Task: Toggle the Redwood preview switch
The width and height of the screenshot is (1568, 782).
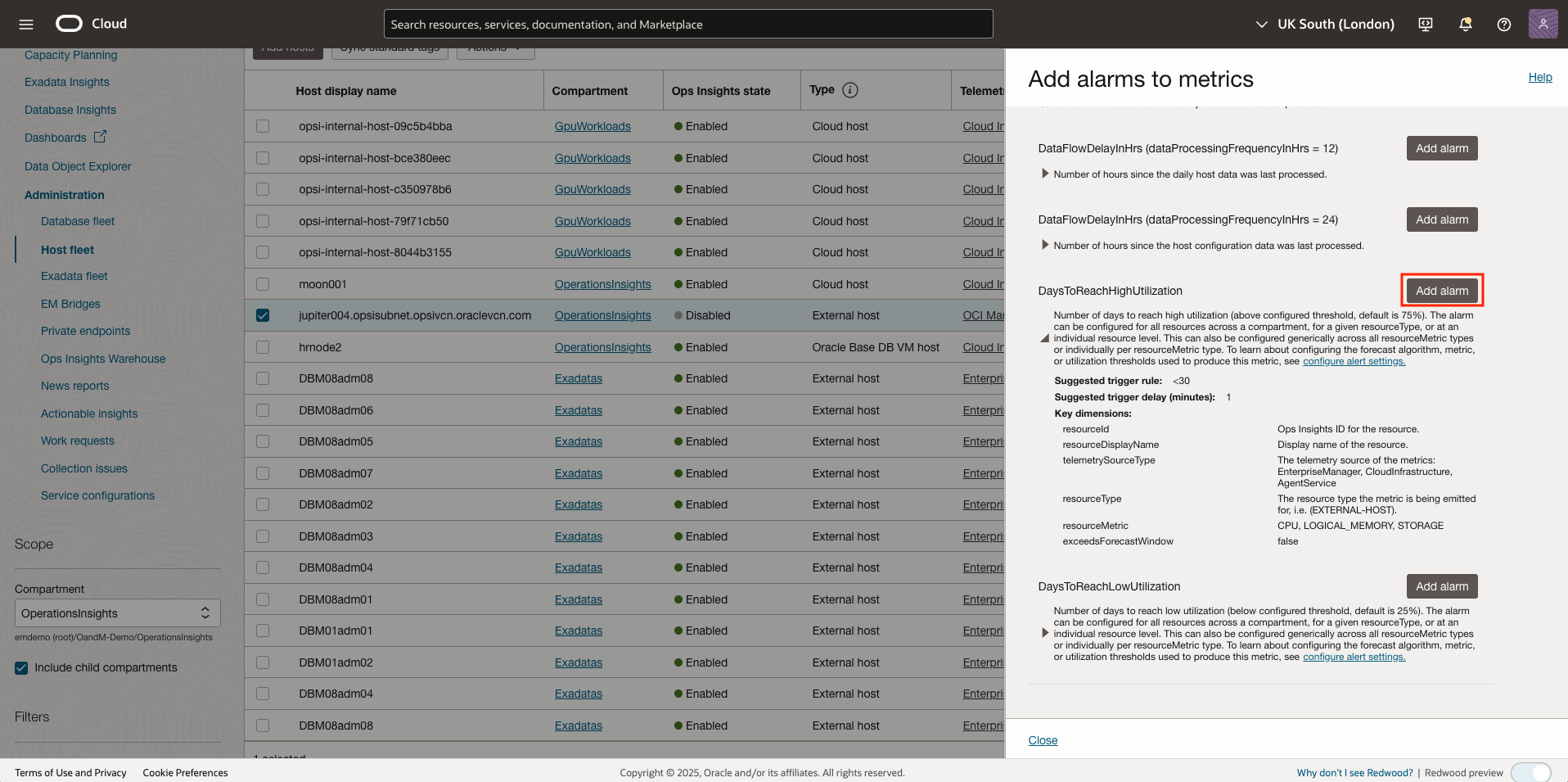Action: tap(1530, 772)
